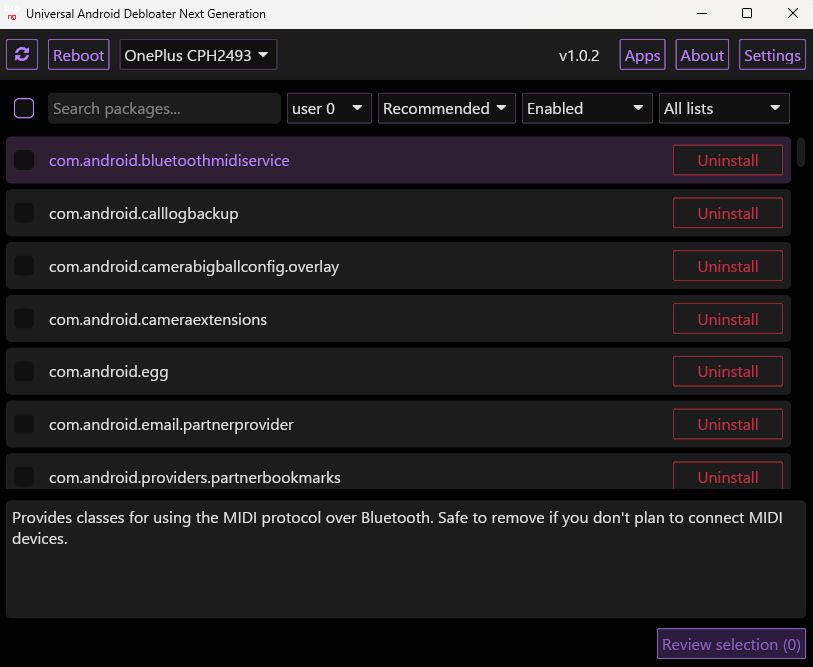813x667 pixels.
Task: Click Review selection (0)
Action: tap(731, 644)
